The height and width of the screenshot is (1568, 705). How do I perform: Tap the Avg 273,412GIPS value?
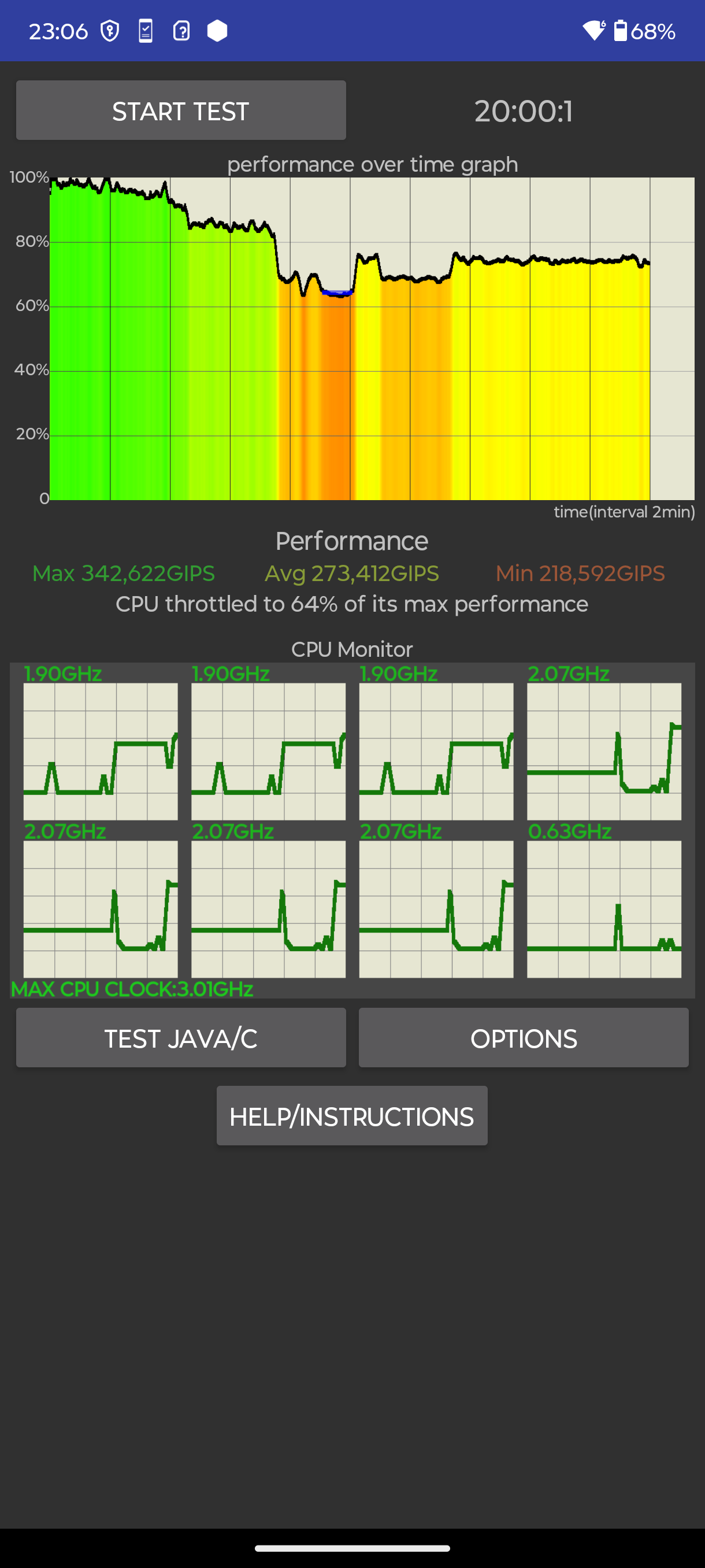pyautogui.click(x=351, y=574)
